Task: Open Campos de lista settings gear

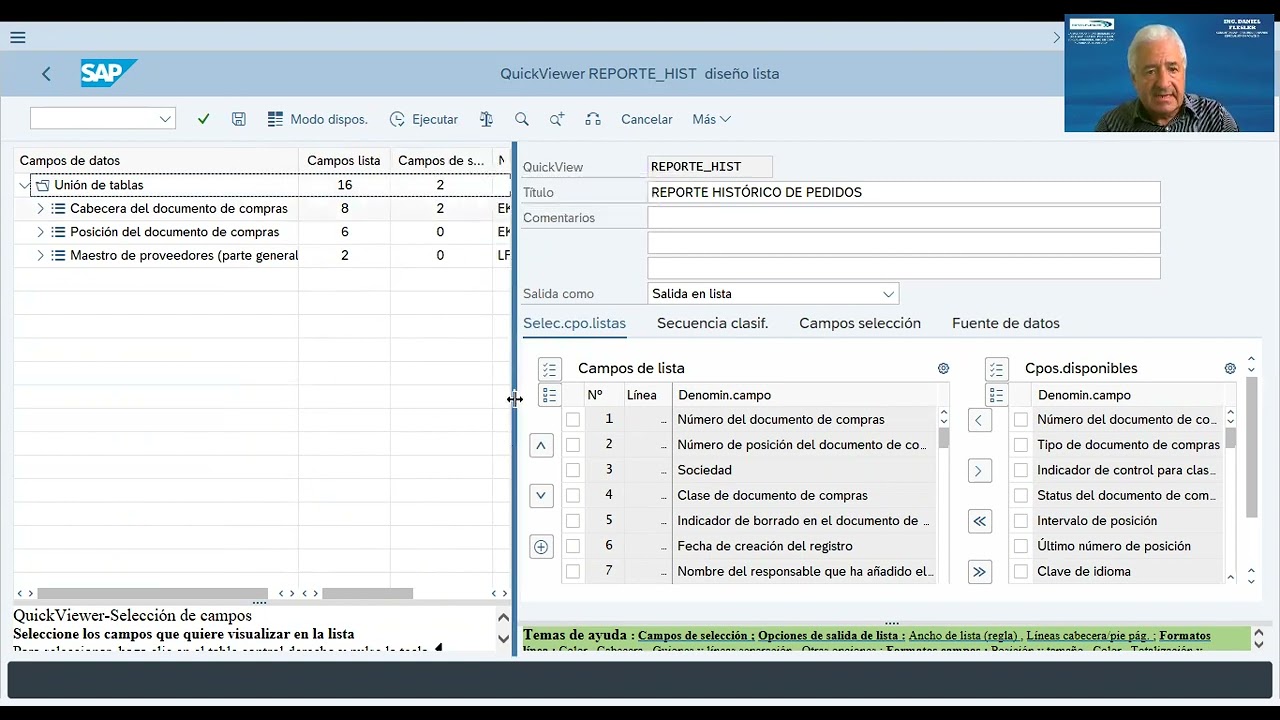Action: tap(943, 369)
